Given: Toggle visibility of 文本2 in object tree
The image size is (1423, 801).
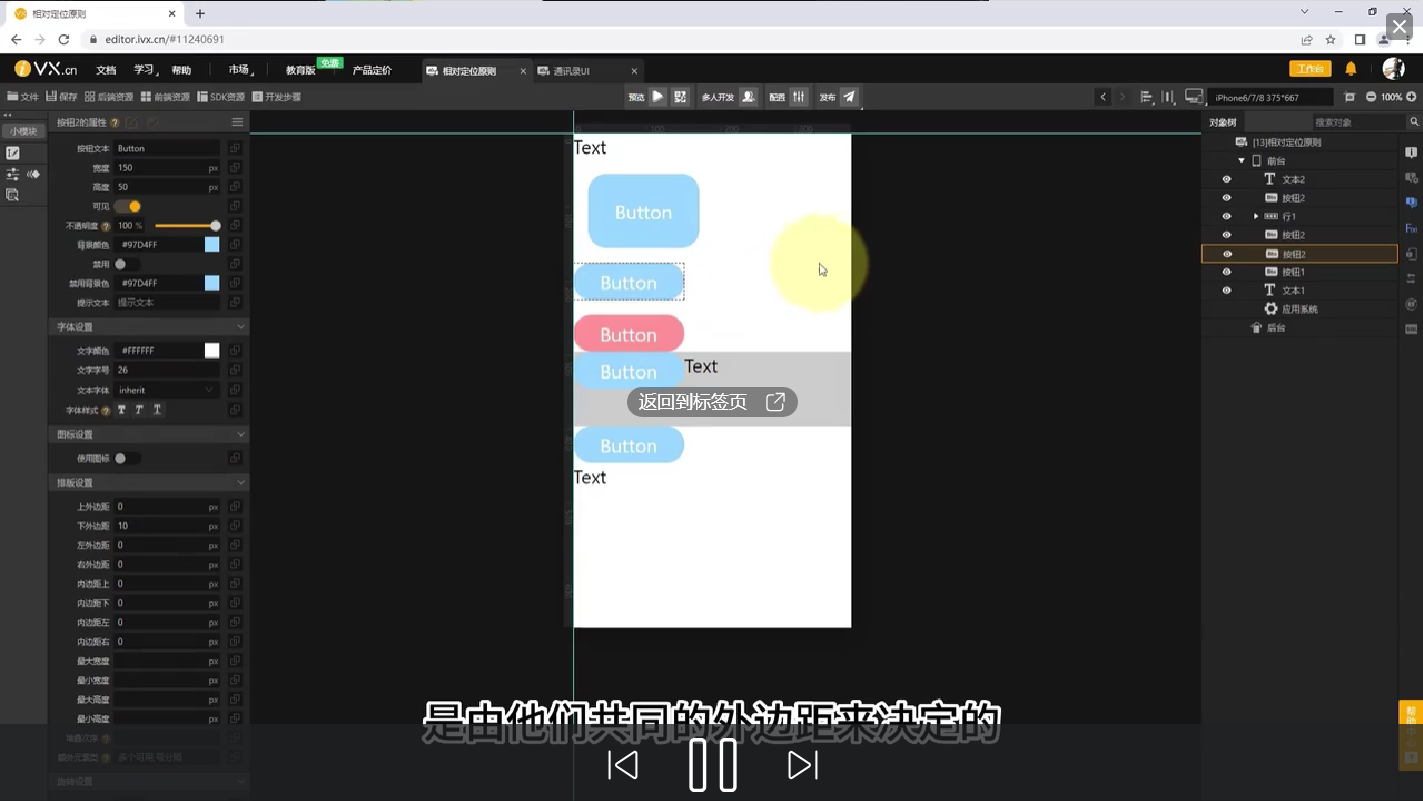Looking at the screenshot, I should pos(1227,180).
